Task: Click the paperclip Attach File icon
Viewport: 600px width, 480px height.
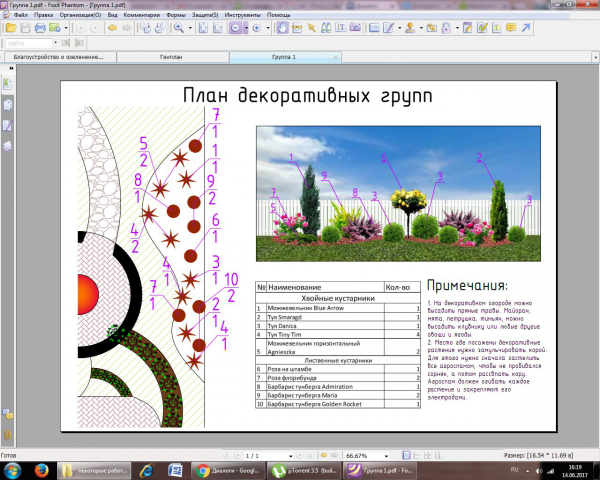Action: 432,28
